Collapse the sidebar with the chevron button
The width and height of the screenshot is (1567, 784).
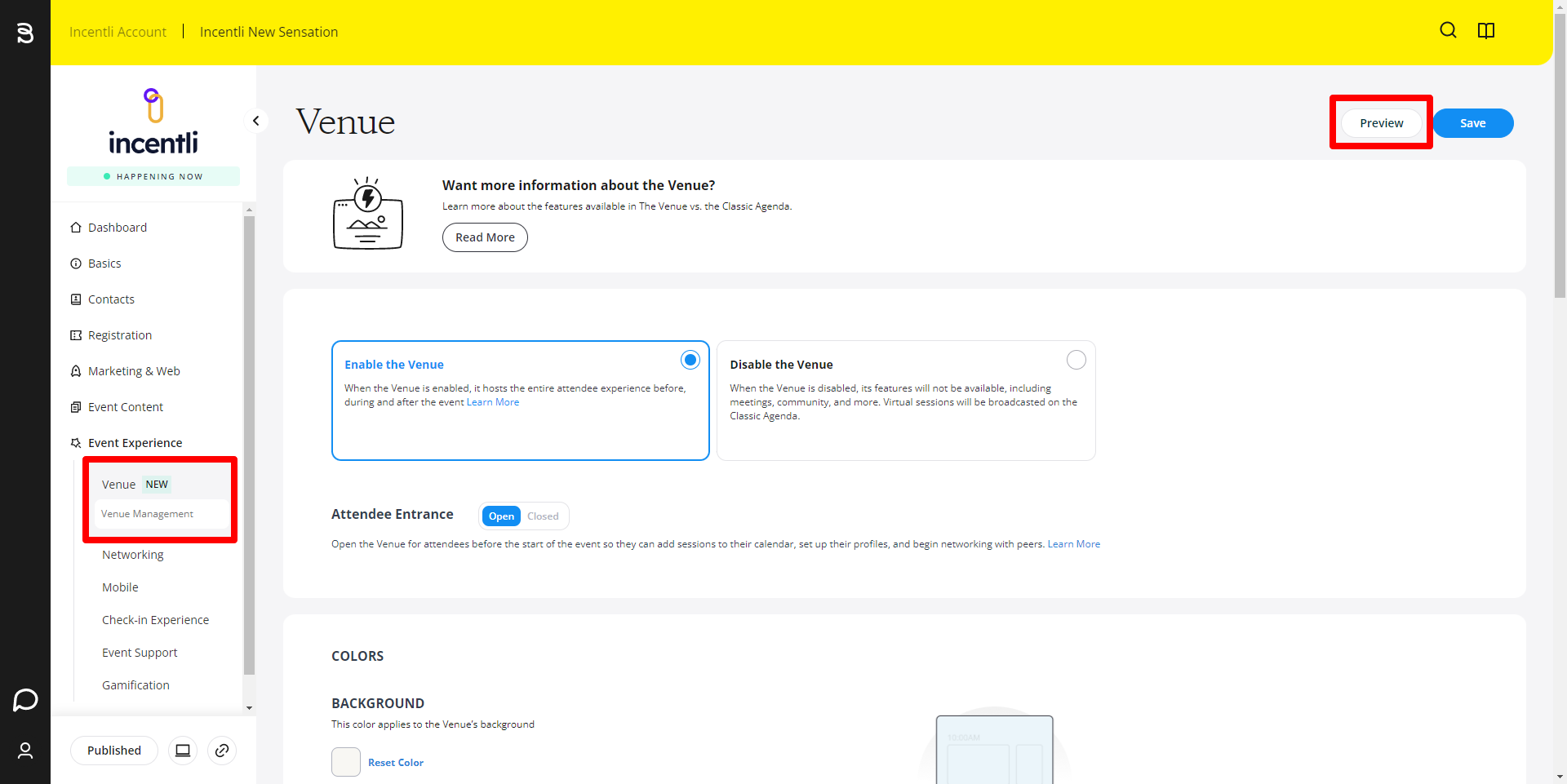256,121
